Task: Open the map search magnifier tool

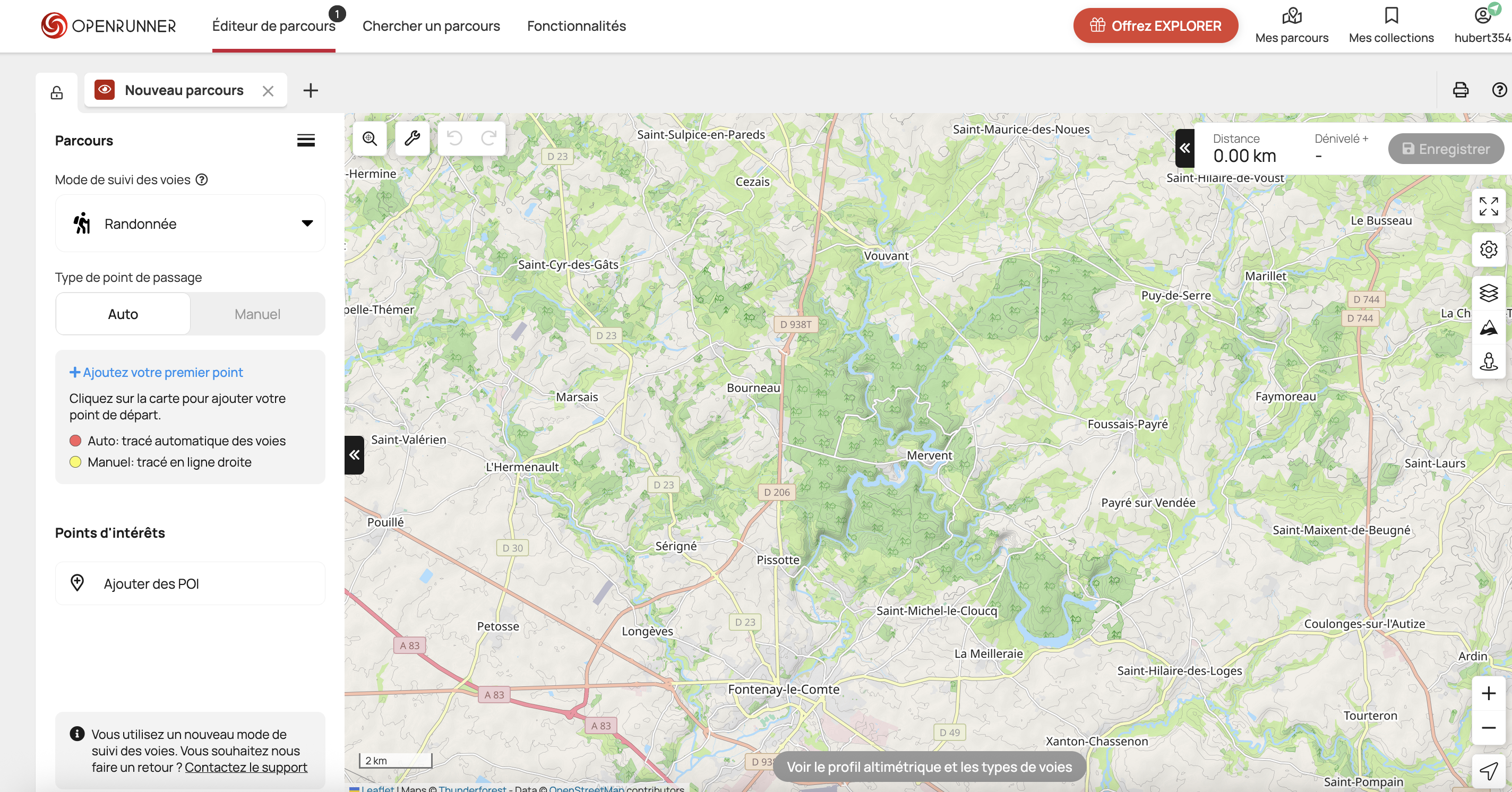Action: click(370, 139)
